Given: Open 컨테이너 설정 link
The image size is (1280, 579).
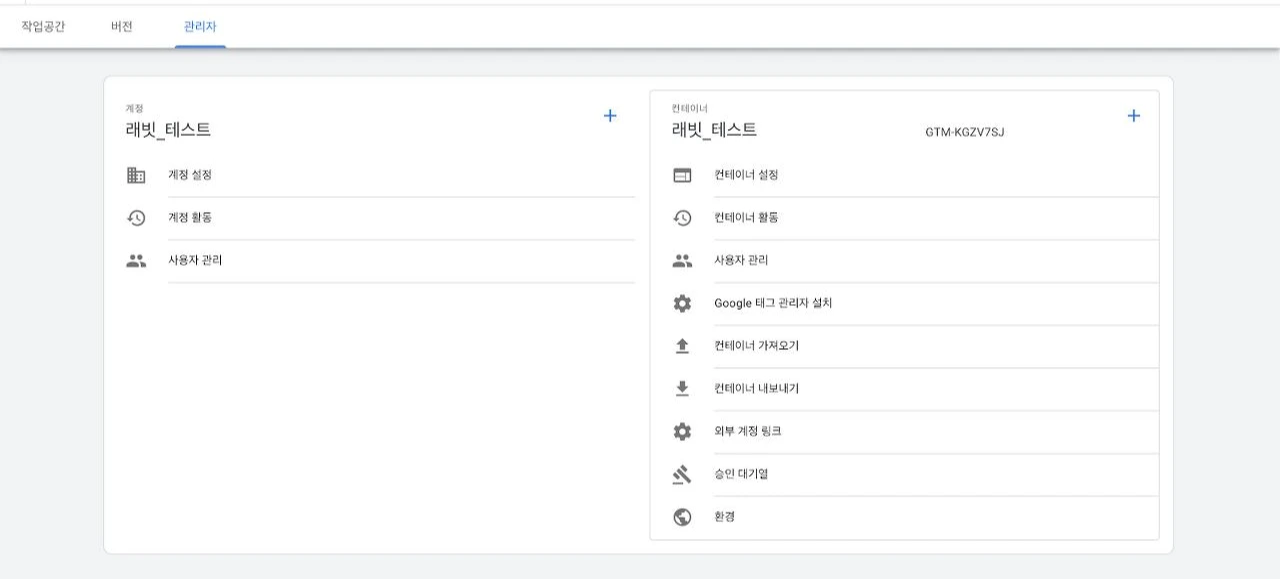Looking at the screenshot, I should [x=746, y=175].
